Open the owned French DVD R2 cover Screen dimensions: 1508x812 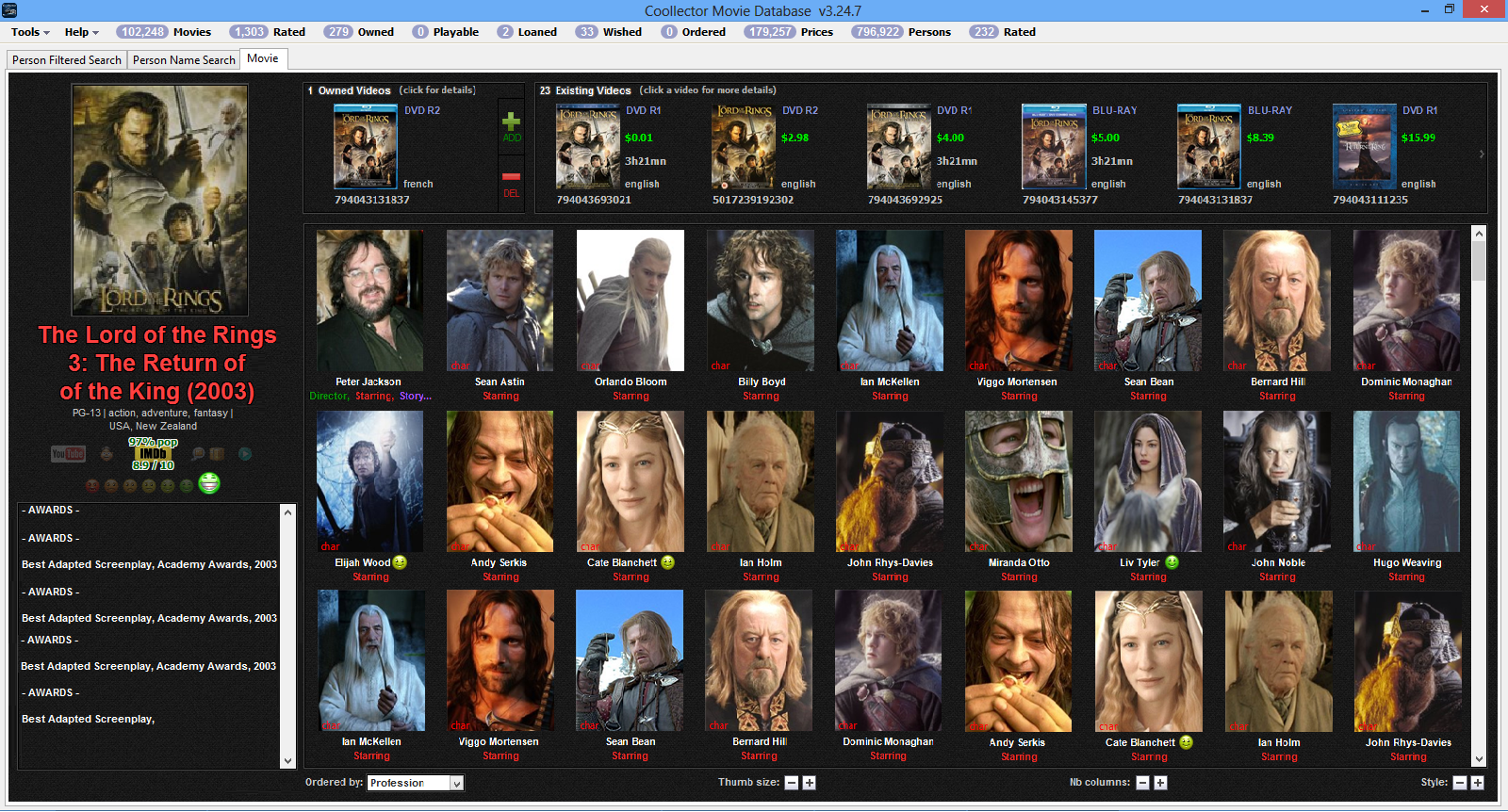tap(366, 147)
